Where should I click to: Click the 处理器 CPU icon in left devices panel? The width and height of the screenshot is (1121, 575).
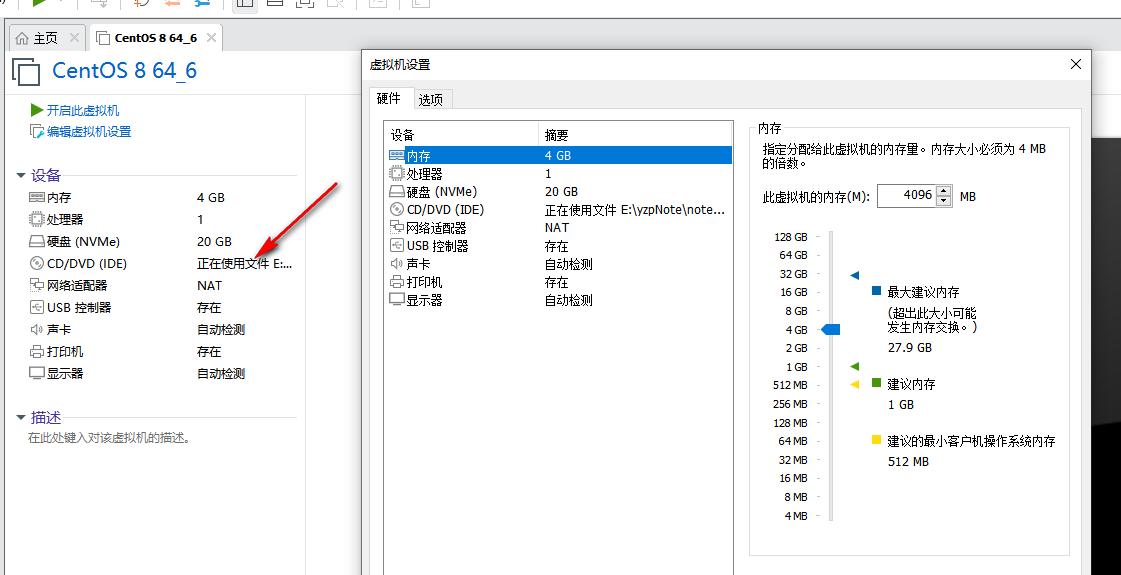[x=36, y=220]
